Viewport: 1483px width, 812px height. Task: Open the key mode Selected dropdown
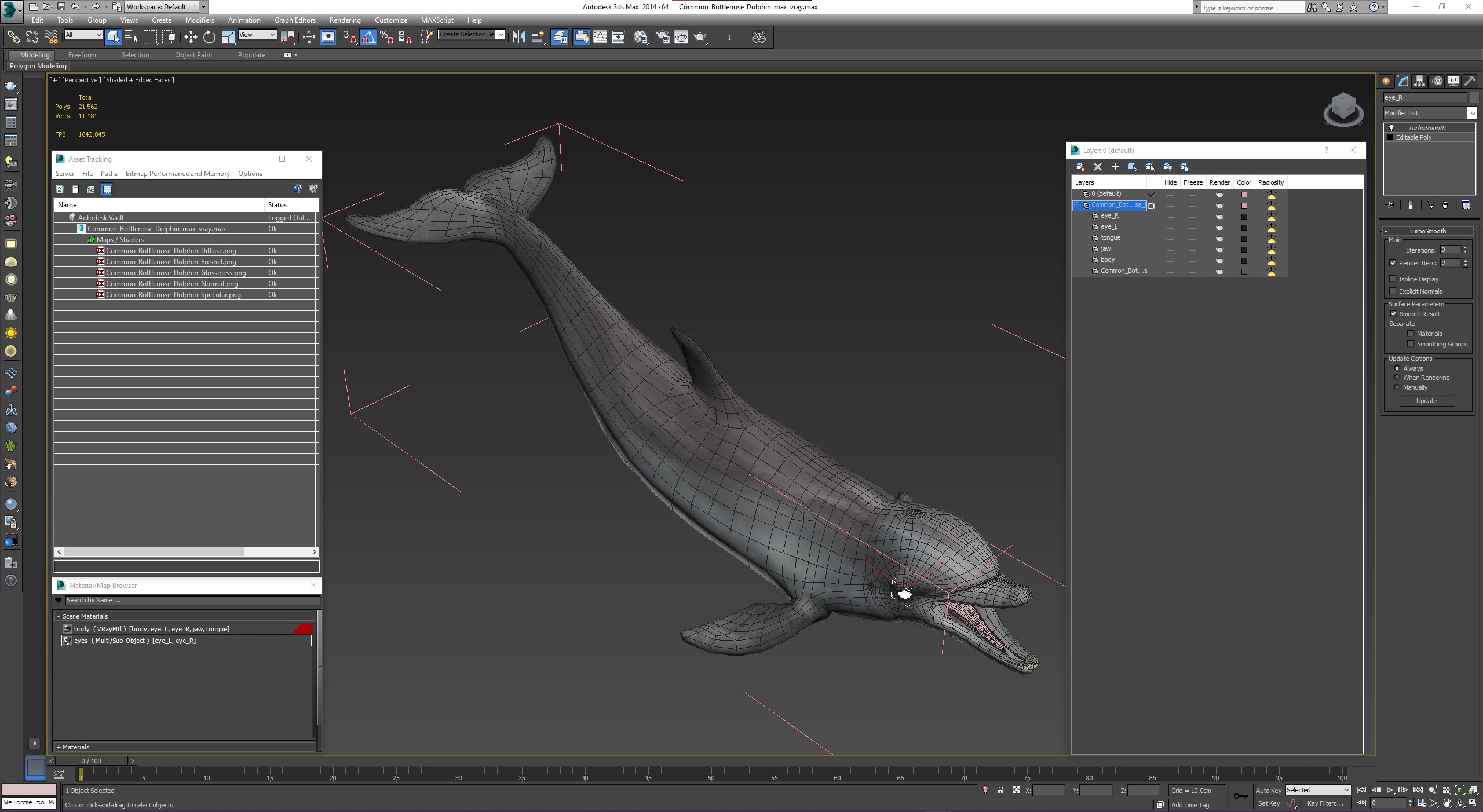tap(1318, 790)
